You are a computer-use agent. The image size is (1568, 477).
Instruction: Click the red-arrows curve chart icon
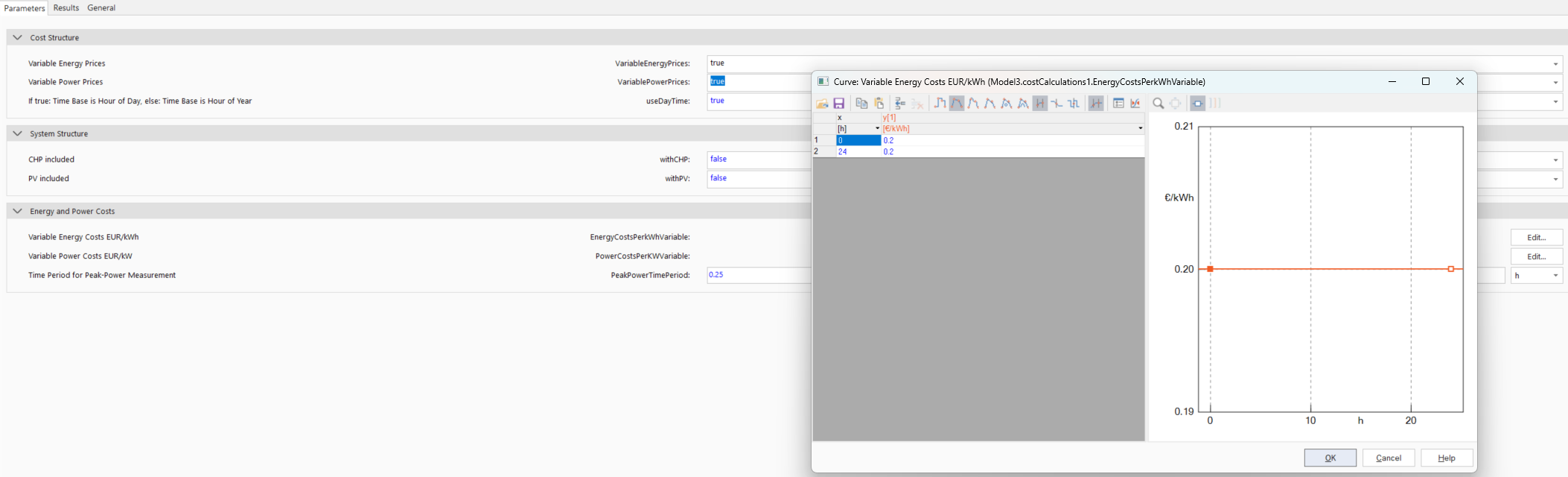[x=1135, y=103]
